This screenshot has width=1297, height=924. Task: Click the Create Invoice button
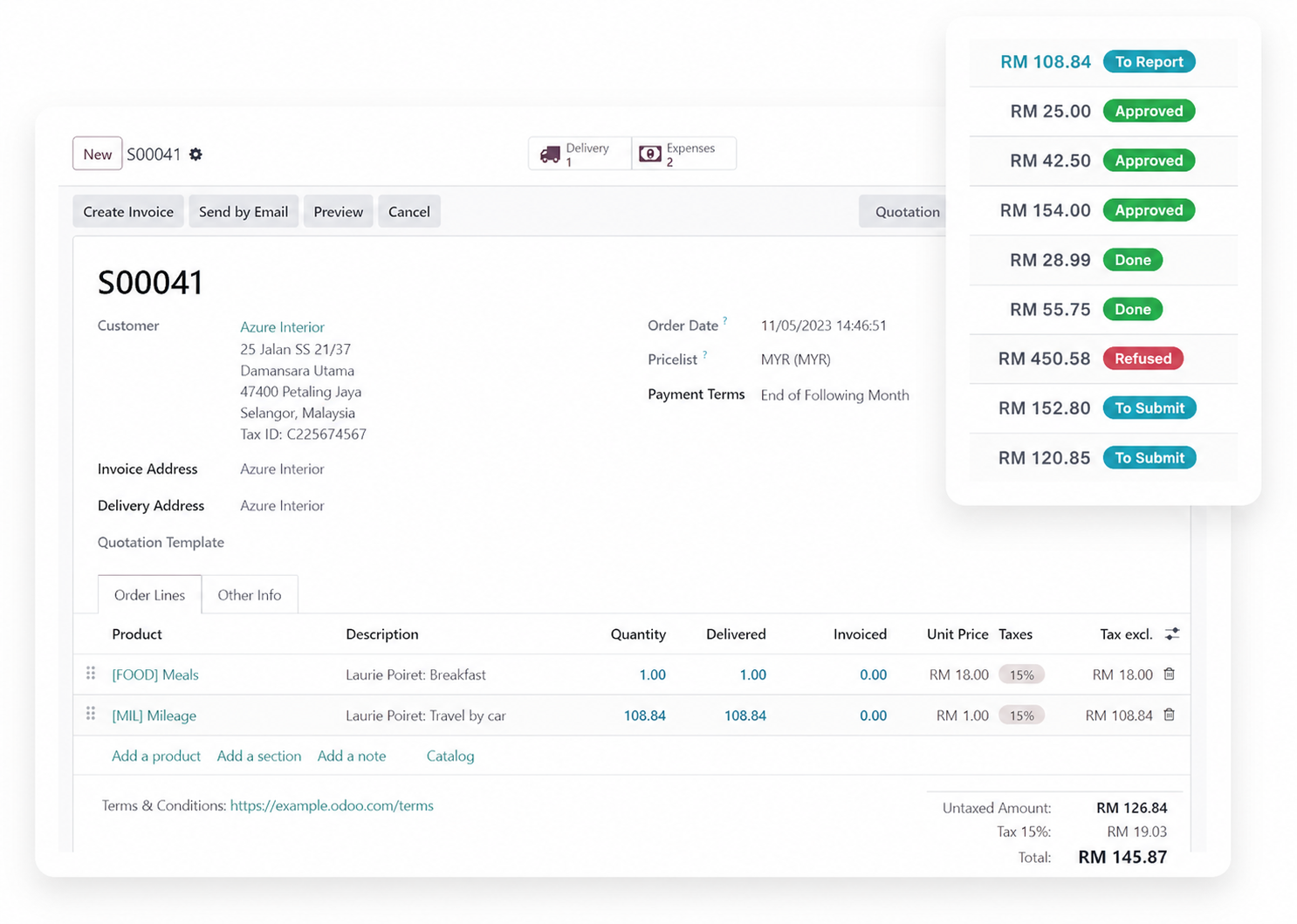[x=128, y=212]
